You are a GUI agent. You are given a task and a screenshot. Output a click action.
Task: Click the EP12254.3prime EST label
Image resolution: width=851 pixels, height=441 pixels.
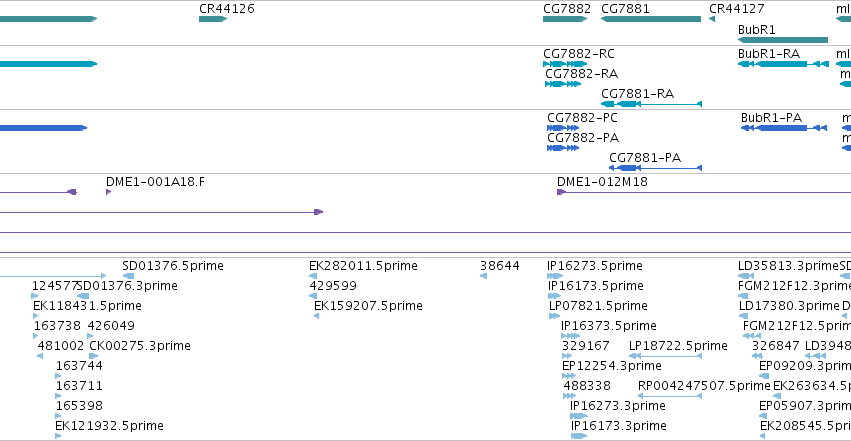612,366
